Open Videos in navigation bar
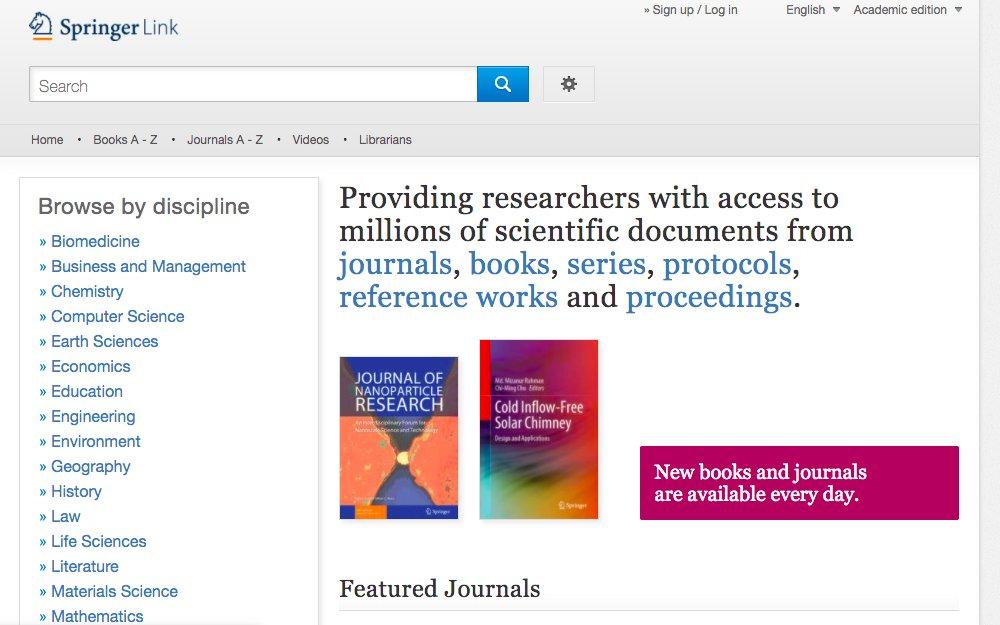Screen dimensions: 1000x625 [311, 140]
